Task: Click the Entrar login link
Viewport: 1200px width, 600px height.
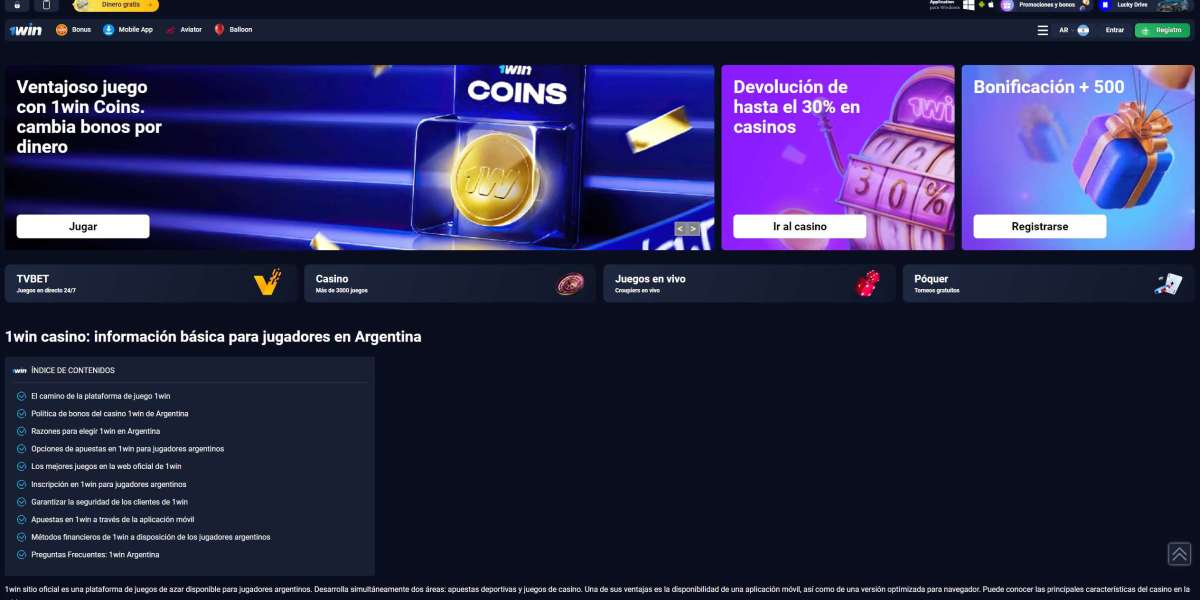Action: pos(1115,30)
